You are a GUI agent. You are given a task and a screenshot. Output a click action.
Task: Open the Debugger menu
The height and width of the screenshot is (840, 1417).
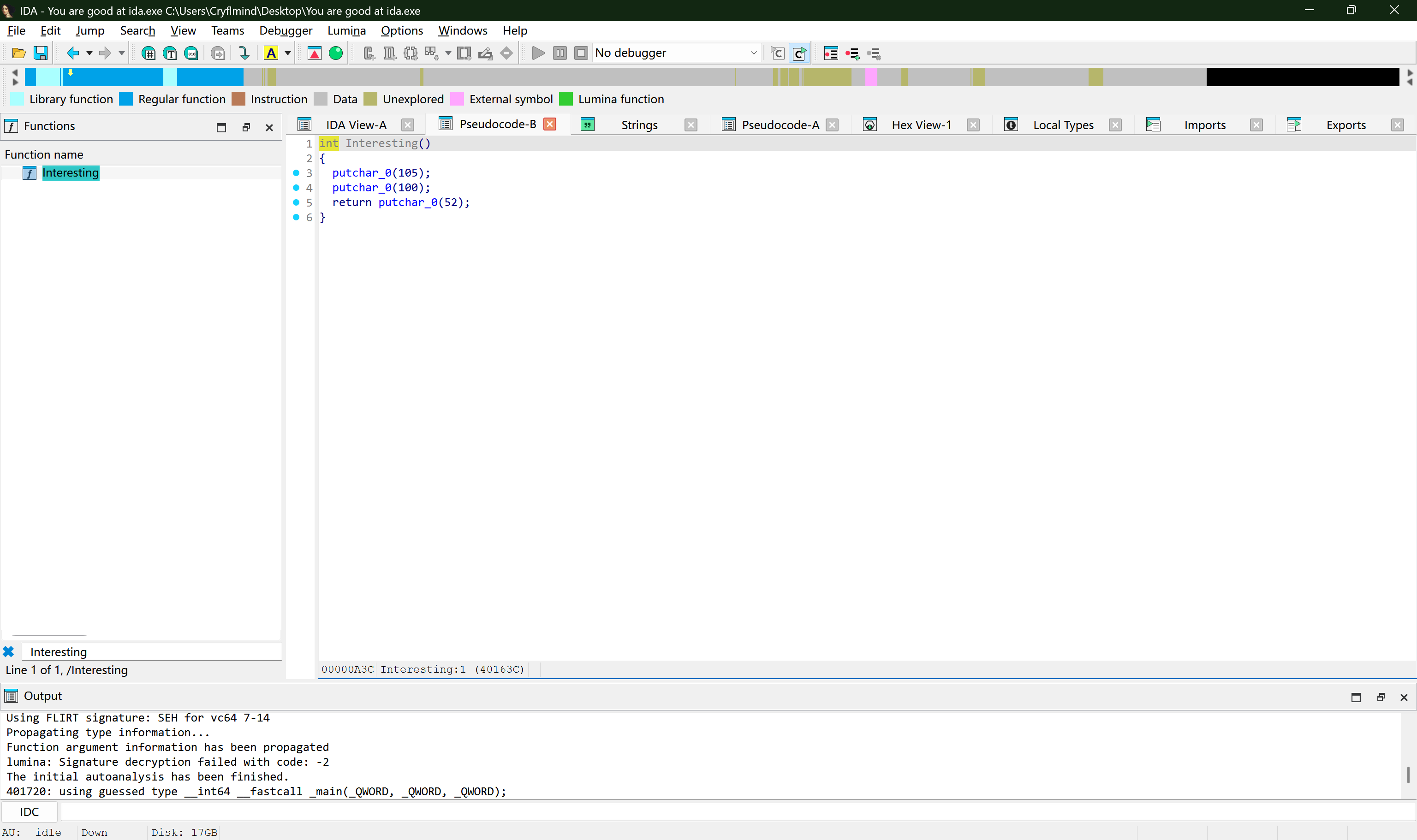(x=286, y=30)
